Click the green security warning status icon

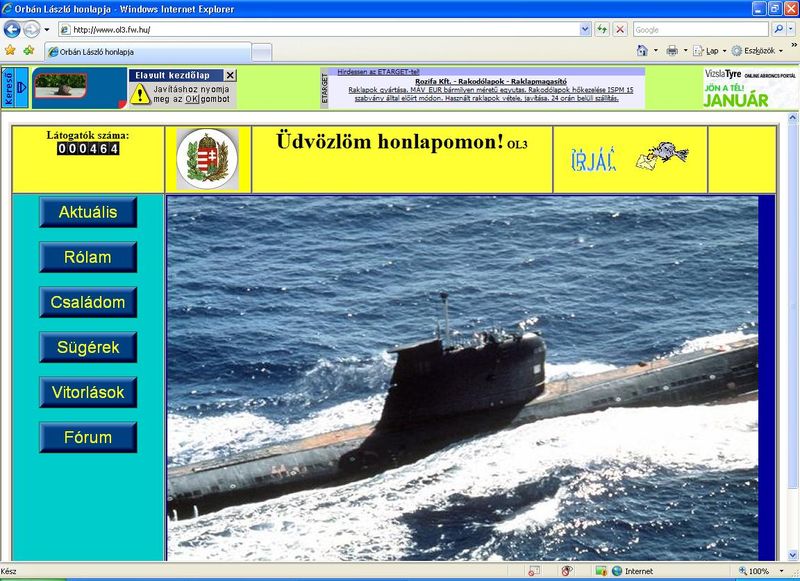point(601,571)
